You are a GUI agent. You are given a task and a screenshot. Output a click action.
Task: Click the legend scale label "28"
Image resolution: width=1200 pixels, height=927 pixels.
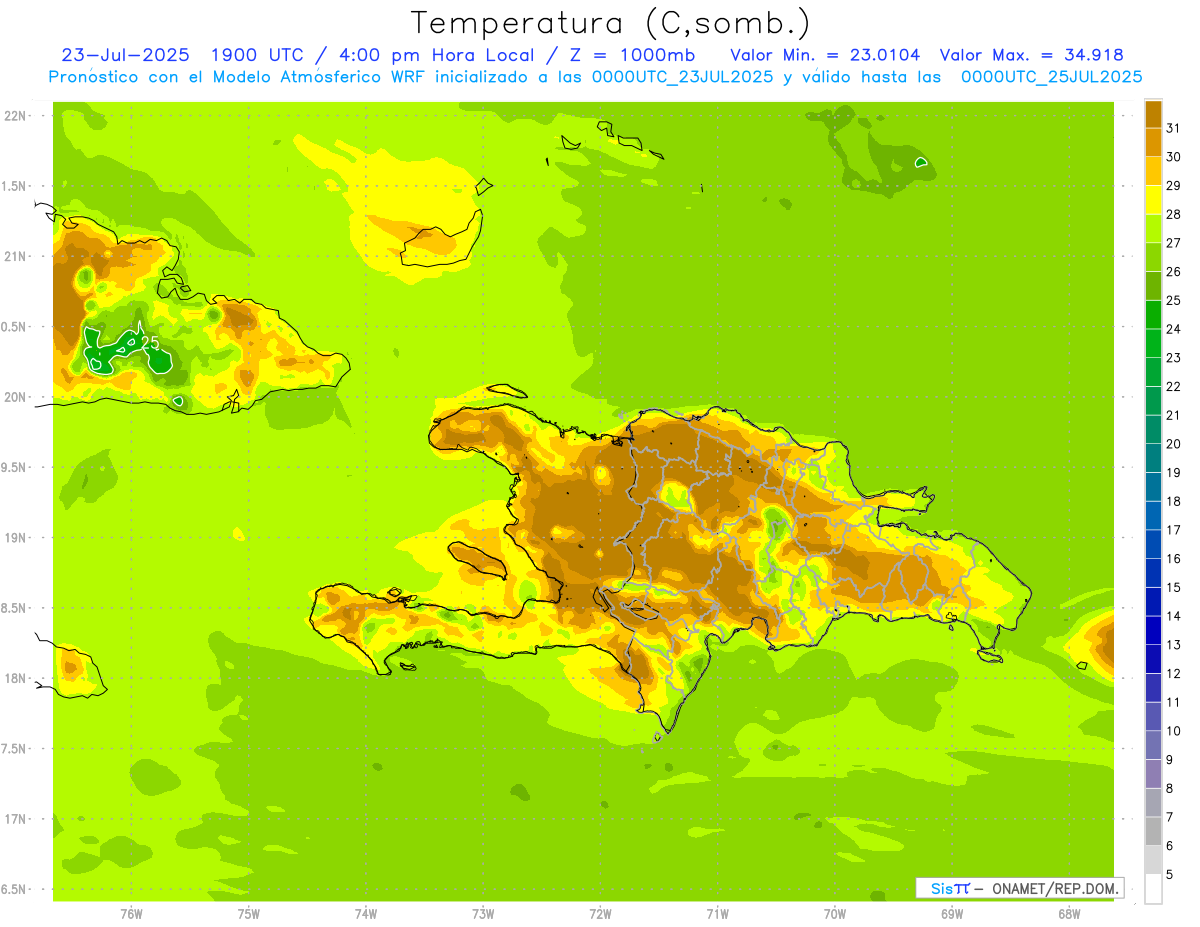[x=1173, y=214]
